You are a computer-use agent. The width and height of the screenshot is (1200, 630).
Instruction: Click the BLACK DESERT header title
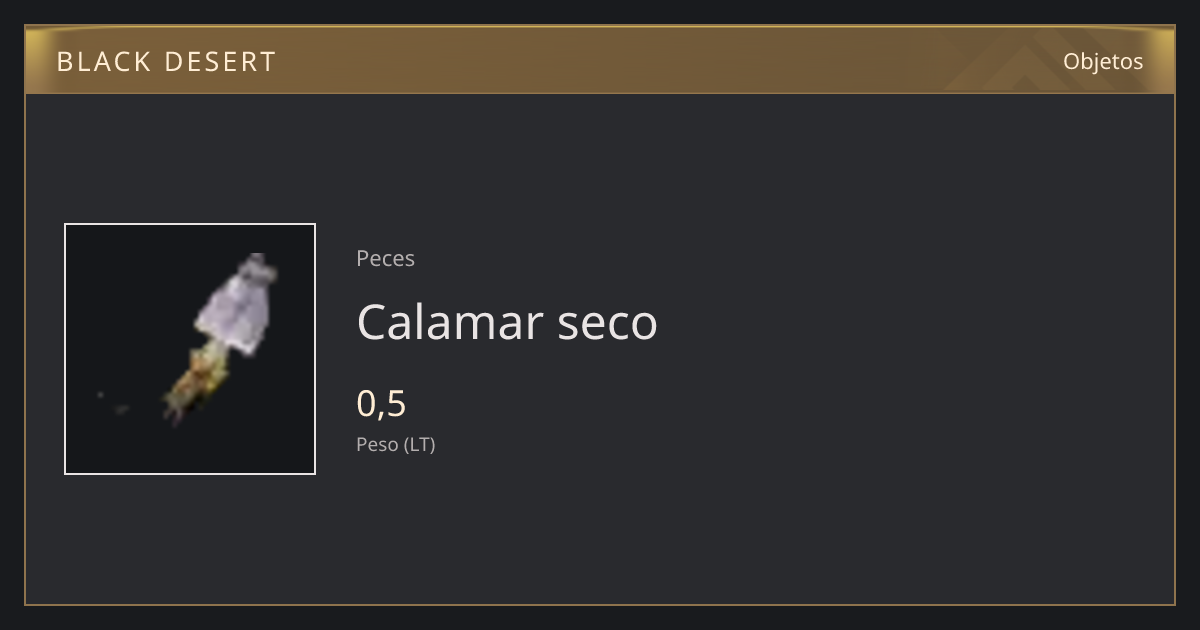pyautogui.click(x=166, y=61)
